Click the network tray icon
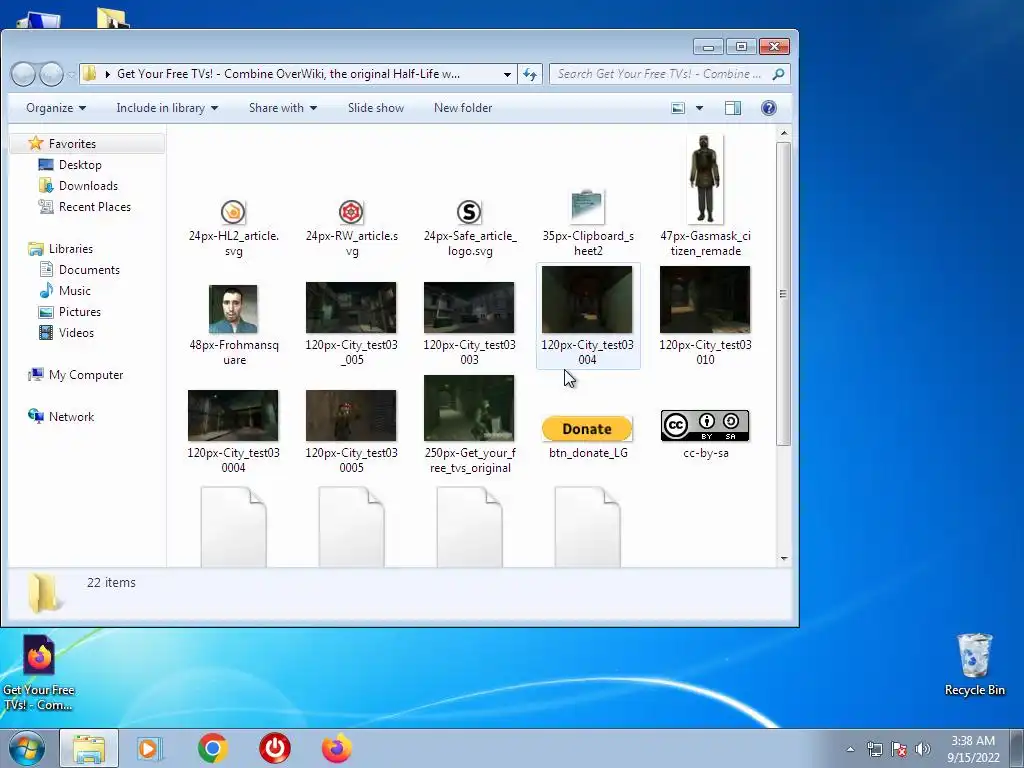This screenshot has width=1024, height=768. pyautogui.click(x=874, y=749)
